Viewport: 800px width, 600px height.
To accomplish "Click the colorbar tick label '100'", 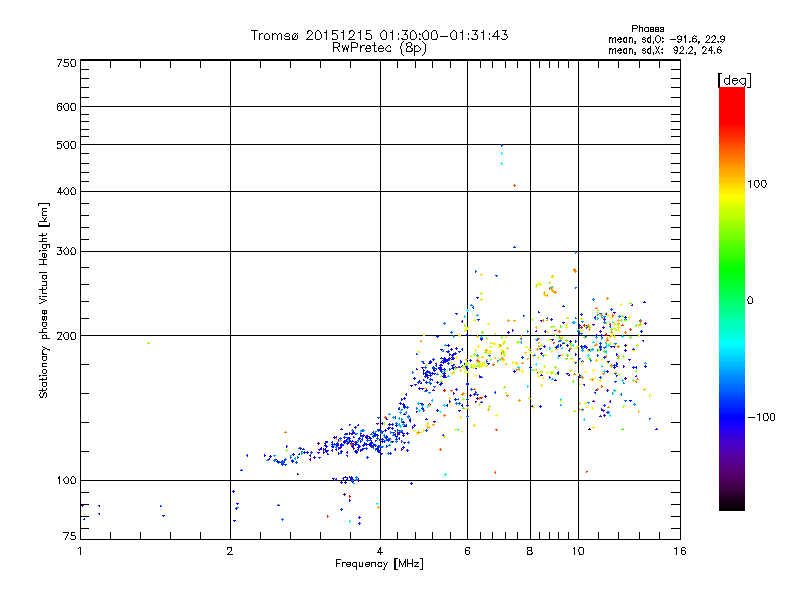I will [x=757, y=184].
